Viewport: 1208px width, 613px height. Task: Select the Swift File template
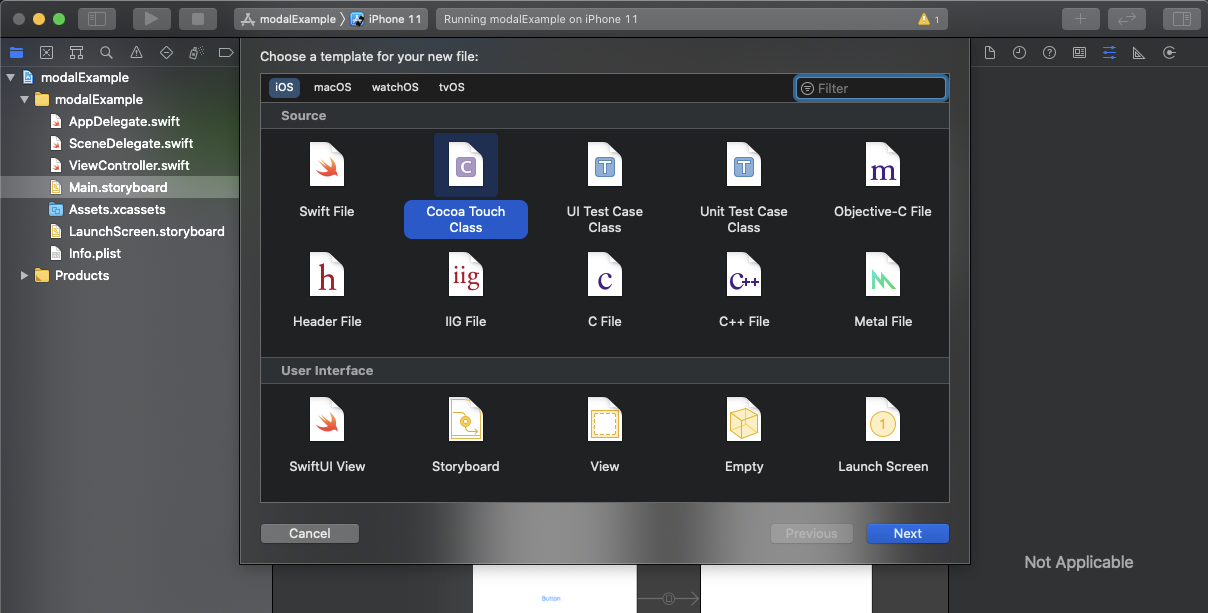coord(327,180)
